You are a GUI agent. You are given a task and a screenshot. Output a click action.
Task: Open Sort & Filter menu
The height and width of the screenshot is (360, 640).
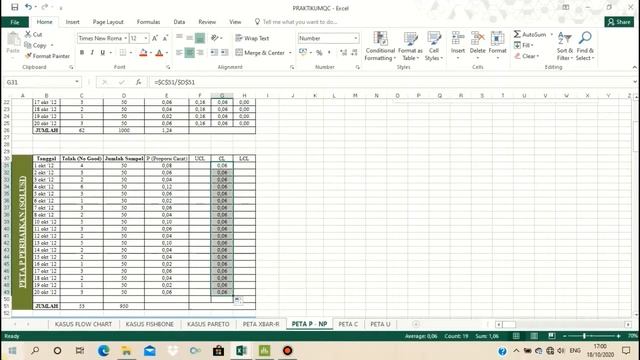click(x=565, y=46)
